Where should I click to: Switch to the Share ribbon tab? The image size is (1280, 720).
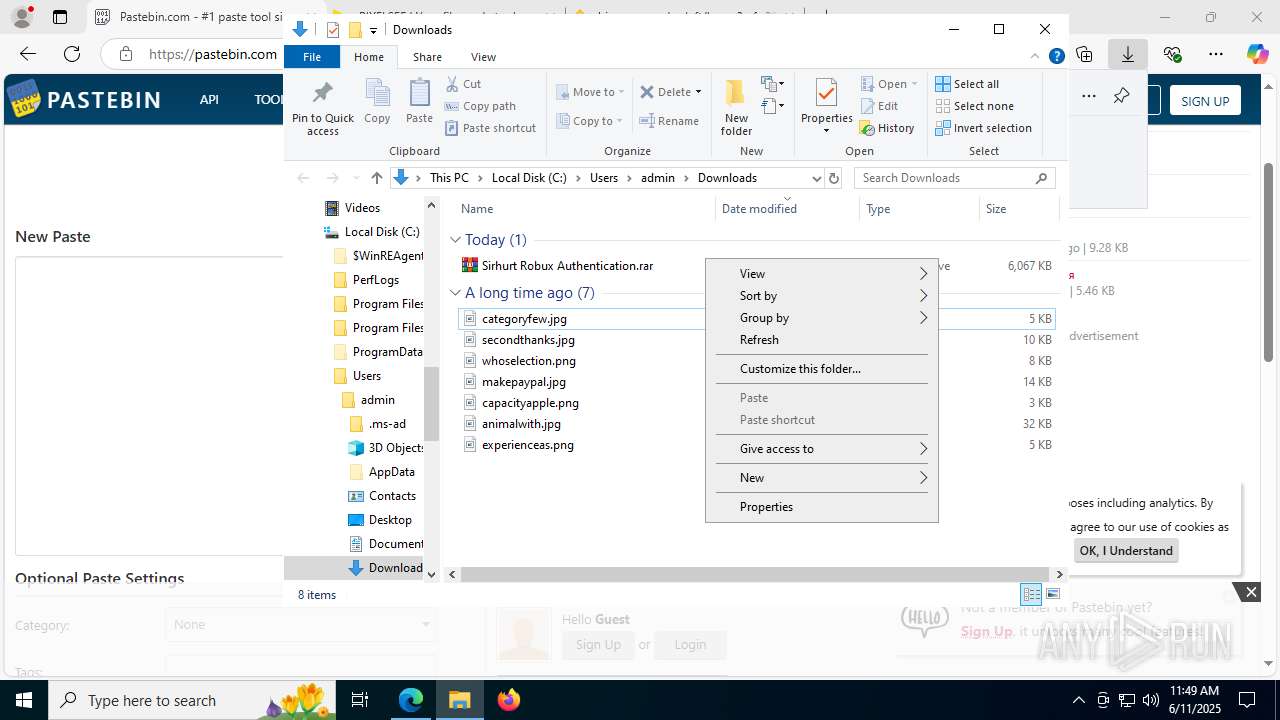(x=427, y=57)
